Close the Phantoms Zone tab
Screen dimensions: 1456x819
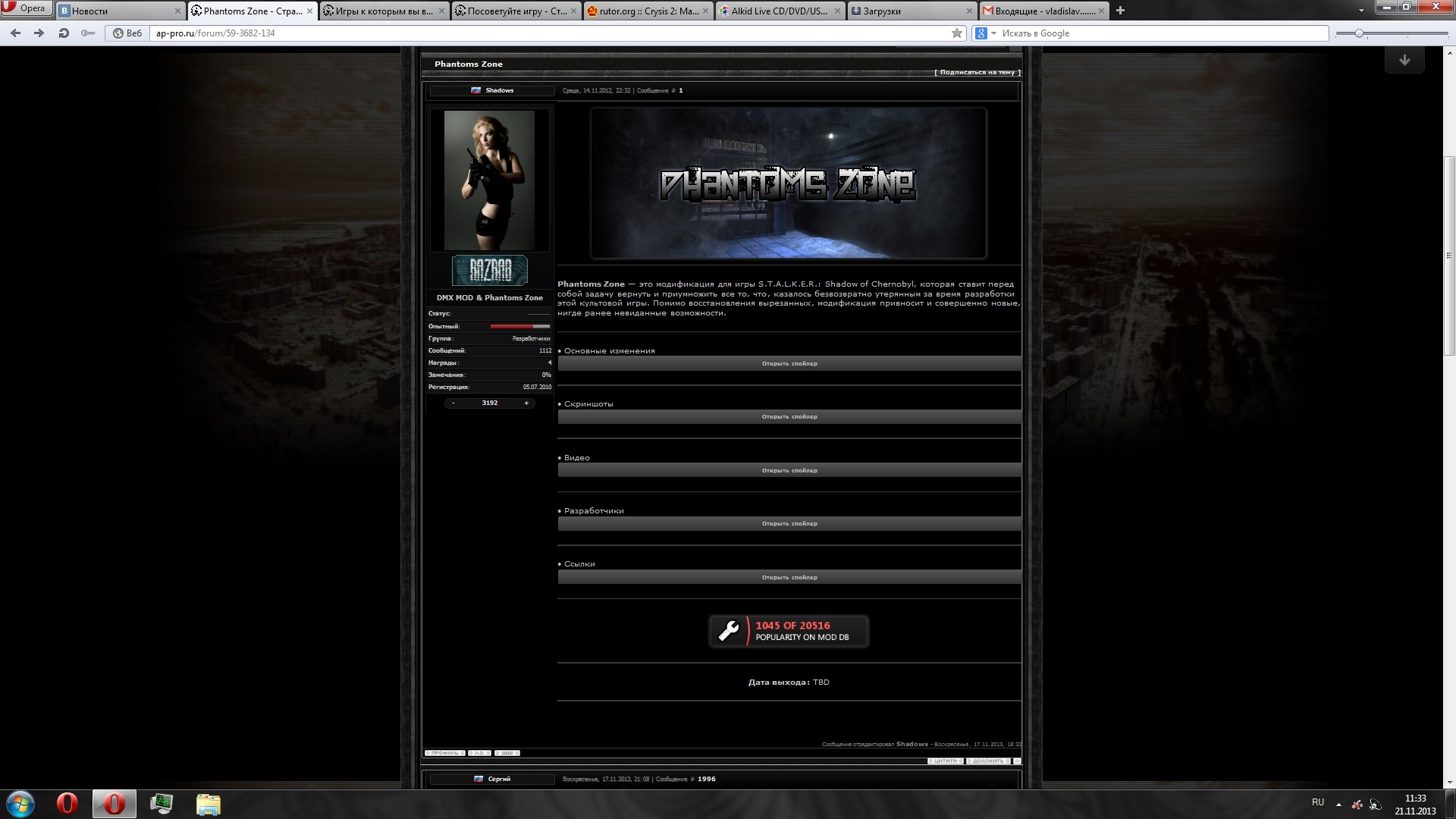coord(309,11)
